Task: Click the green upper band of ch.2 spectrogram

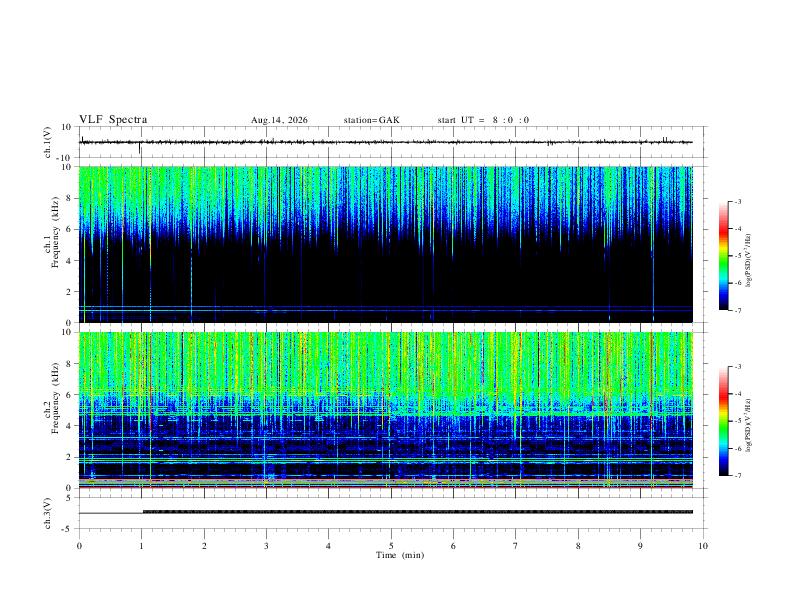Action: click(386, 361)
